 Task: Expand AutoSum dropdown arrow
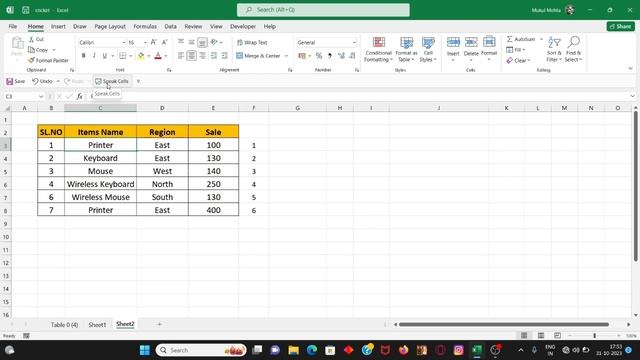tap(541, 39)
